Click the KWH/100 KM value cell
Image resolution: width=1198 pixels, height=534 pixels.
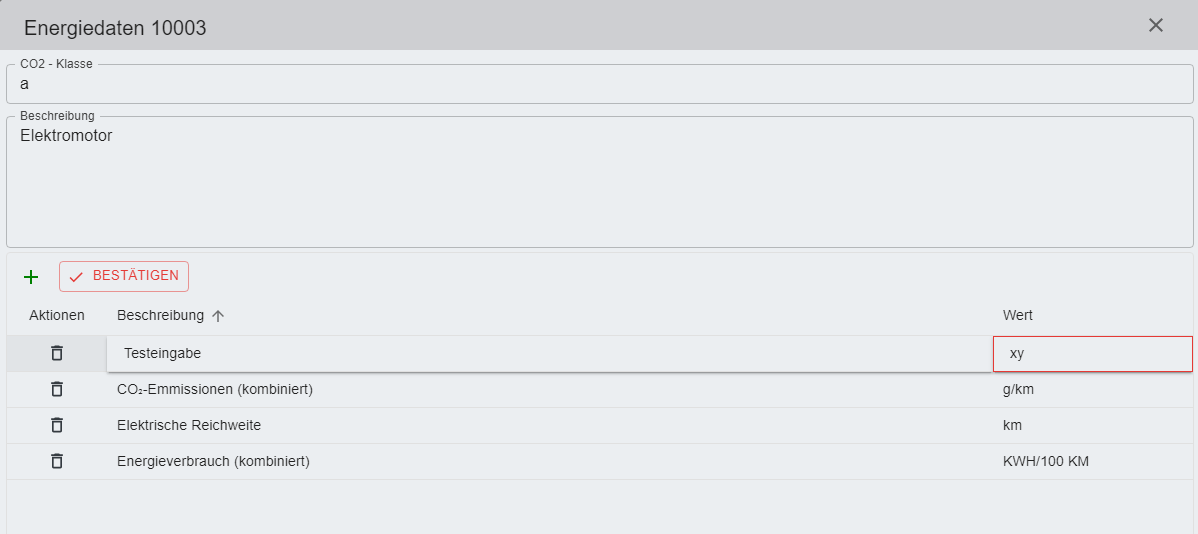1048,461
